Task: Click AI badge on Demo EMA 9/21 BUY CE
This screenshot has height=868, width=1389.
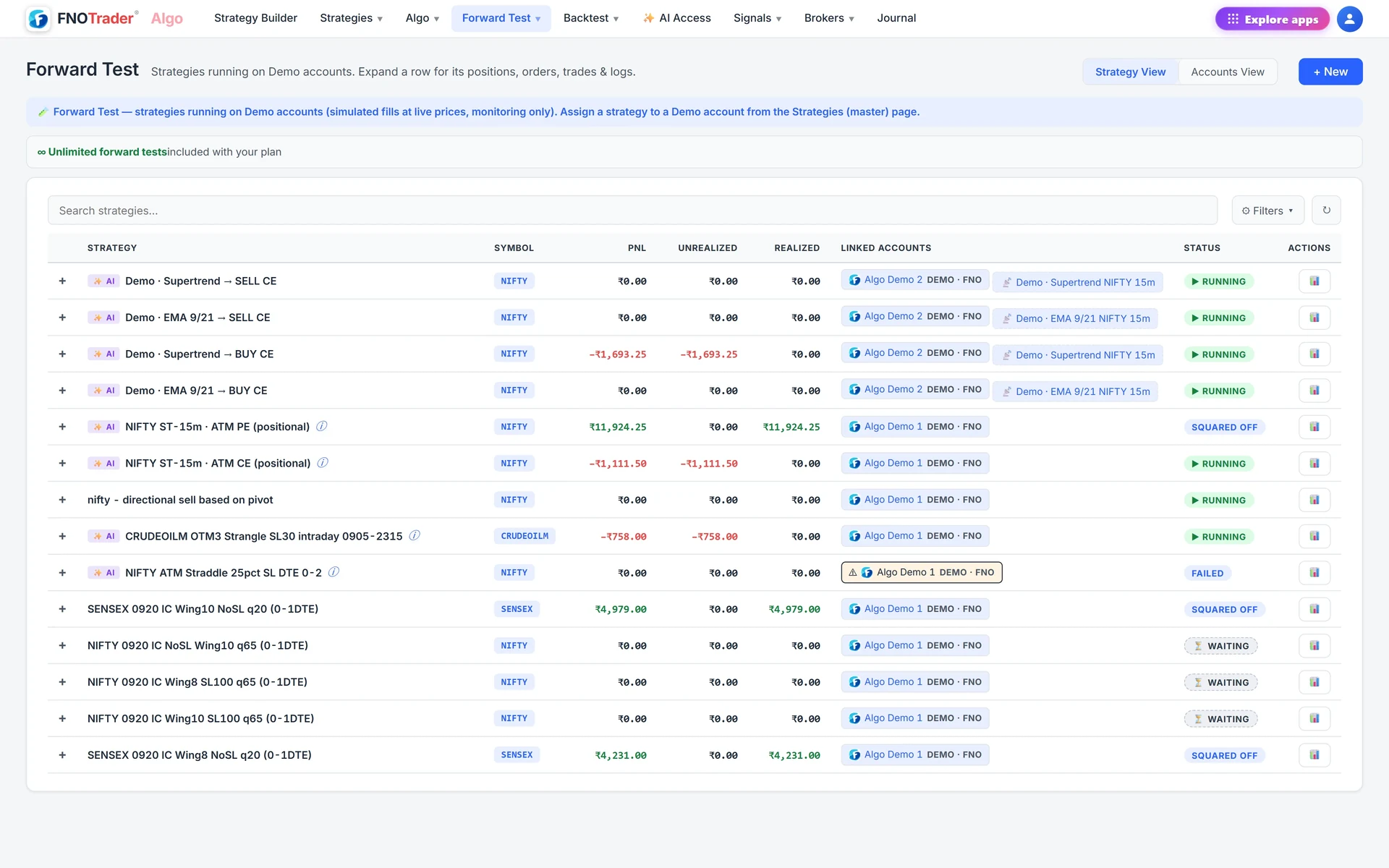Action: 103,391
